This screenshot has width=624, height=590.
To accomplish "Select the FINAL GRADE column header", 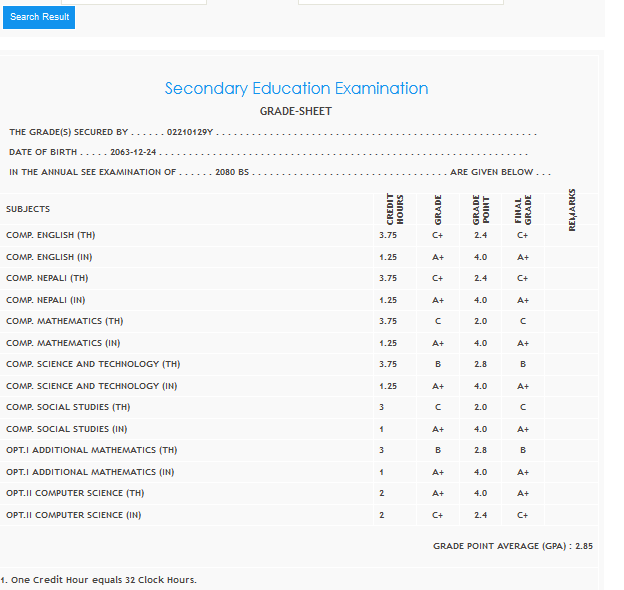I will [523, 208].
